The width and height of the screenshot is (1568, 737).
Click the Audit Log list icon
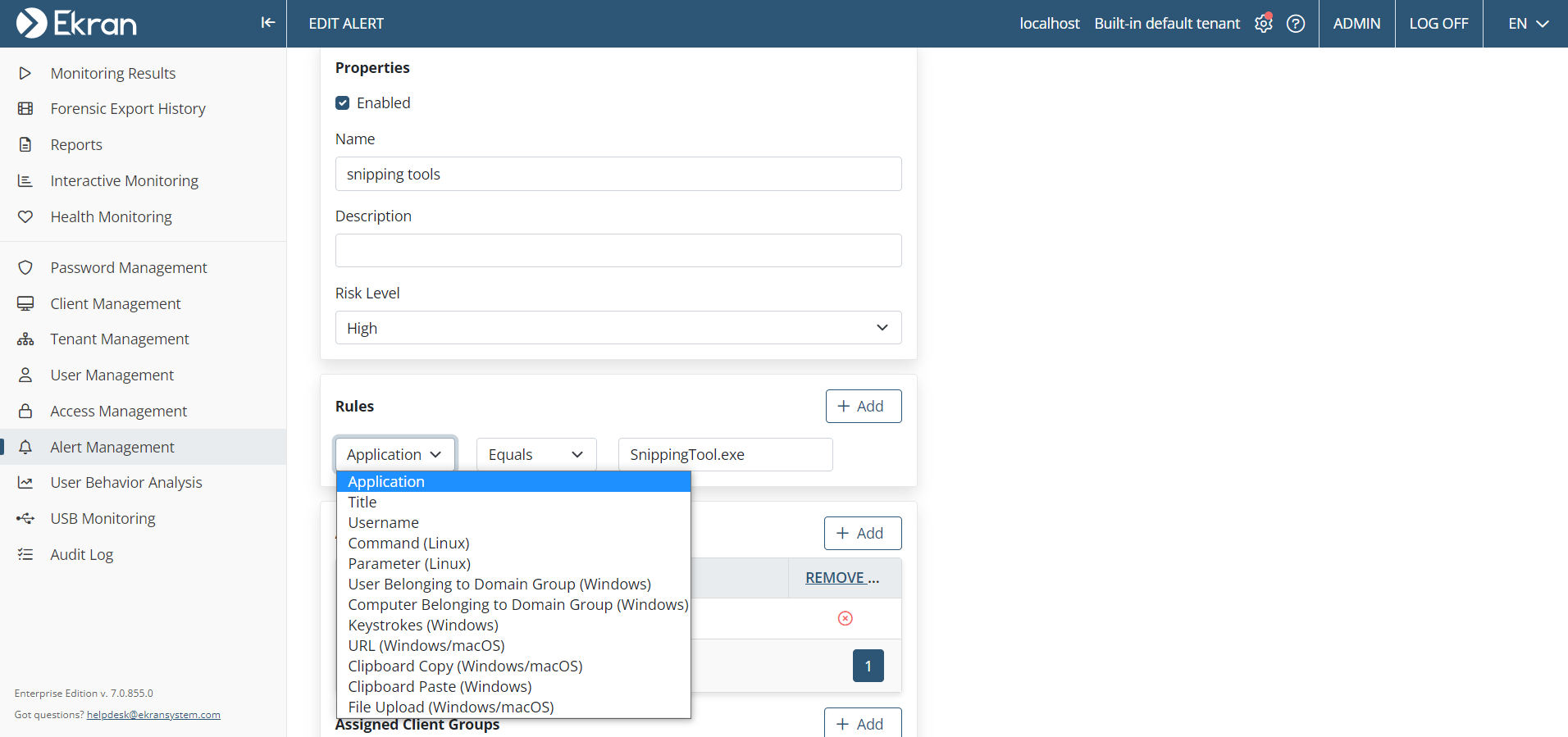click(x=25, y=554)
